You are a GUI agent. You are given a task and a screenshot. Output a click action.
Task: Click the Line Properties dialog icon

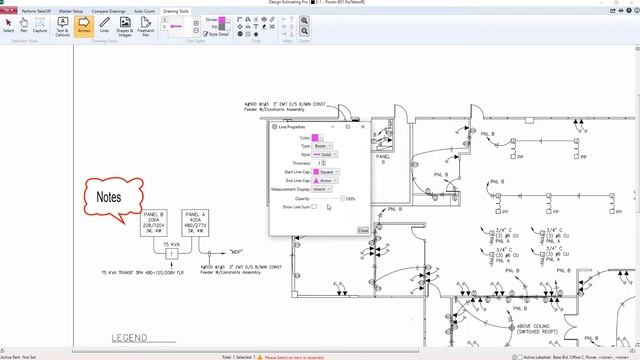275,127
